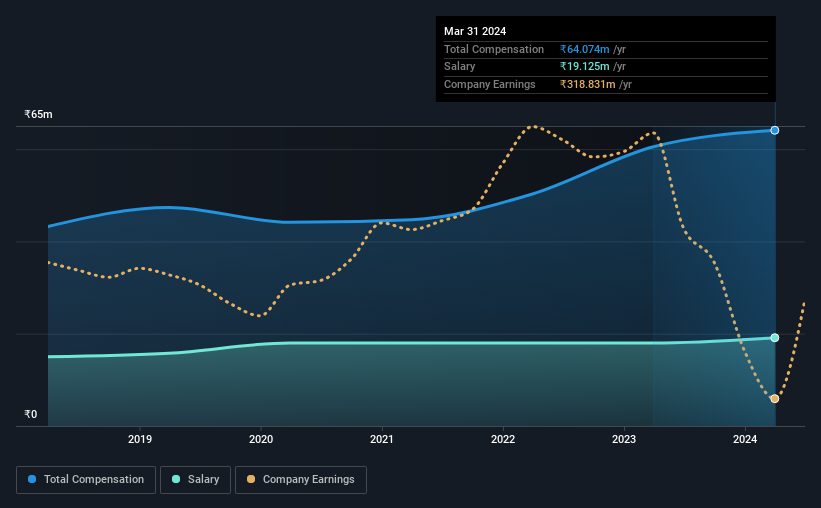Select the 2024 axis label
This screenshot has width=821, height=508.
click(x=745, y=439)
